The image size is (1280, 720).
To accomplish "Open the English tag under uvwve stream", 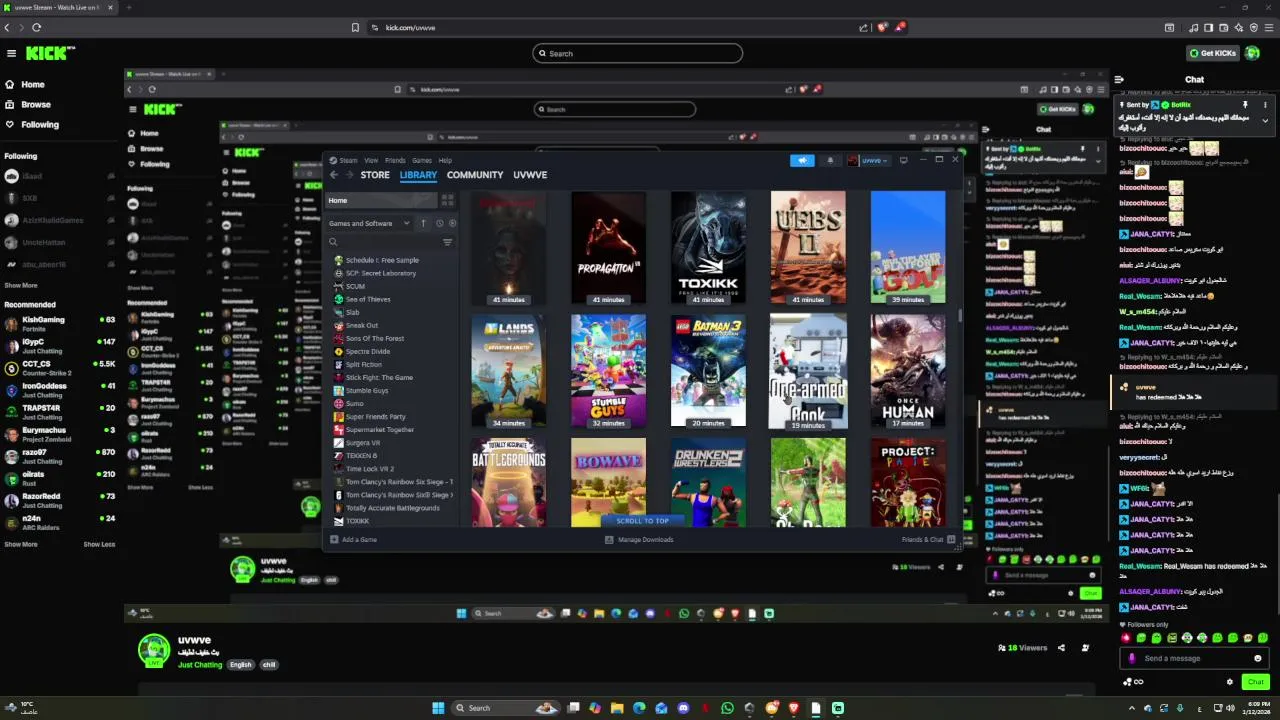I will (241, 665).
